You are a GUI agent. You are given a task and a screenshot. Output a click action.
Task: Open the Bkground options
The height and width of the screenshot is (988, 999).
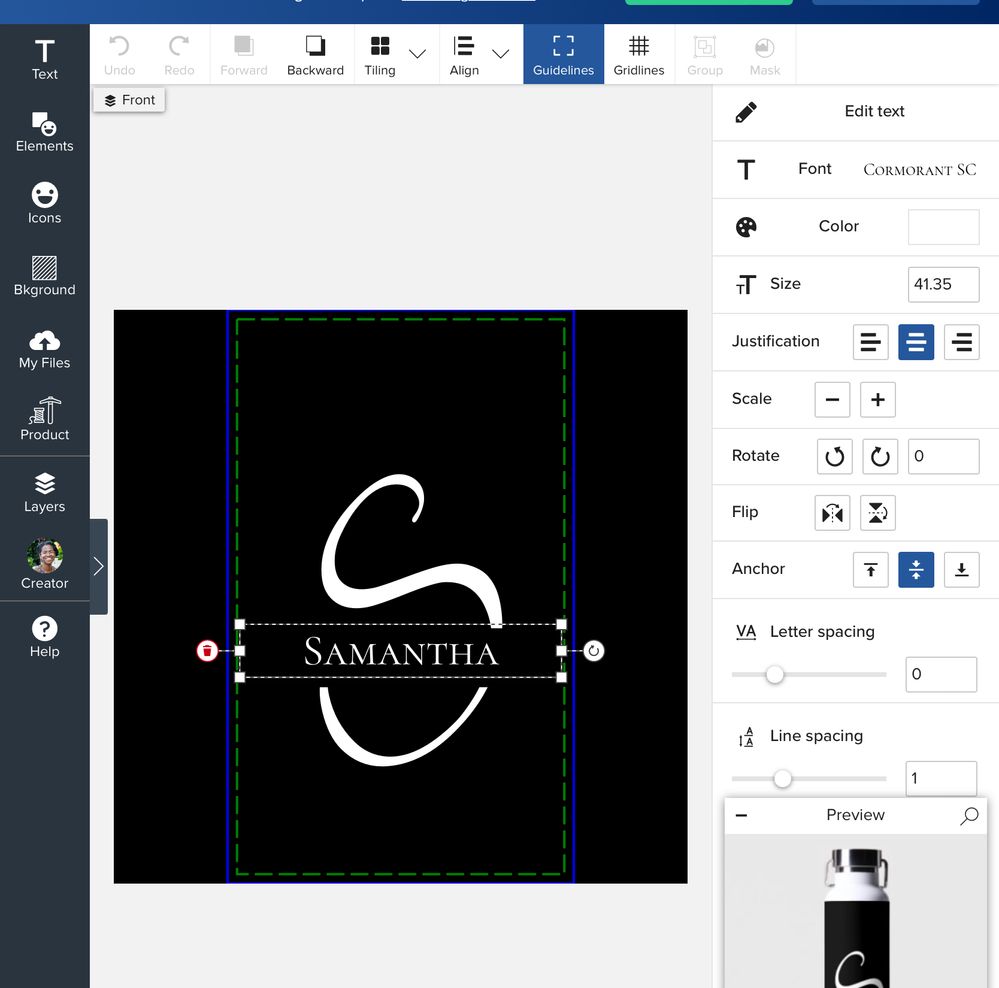point(44,276)
